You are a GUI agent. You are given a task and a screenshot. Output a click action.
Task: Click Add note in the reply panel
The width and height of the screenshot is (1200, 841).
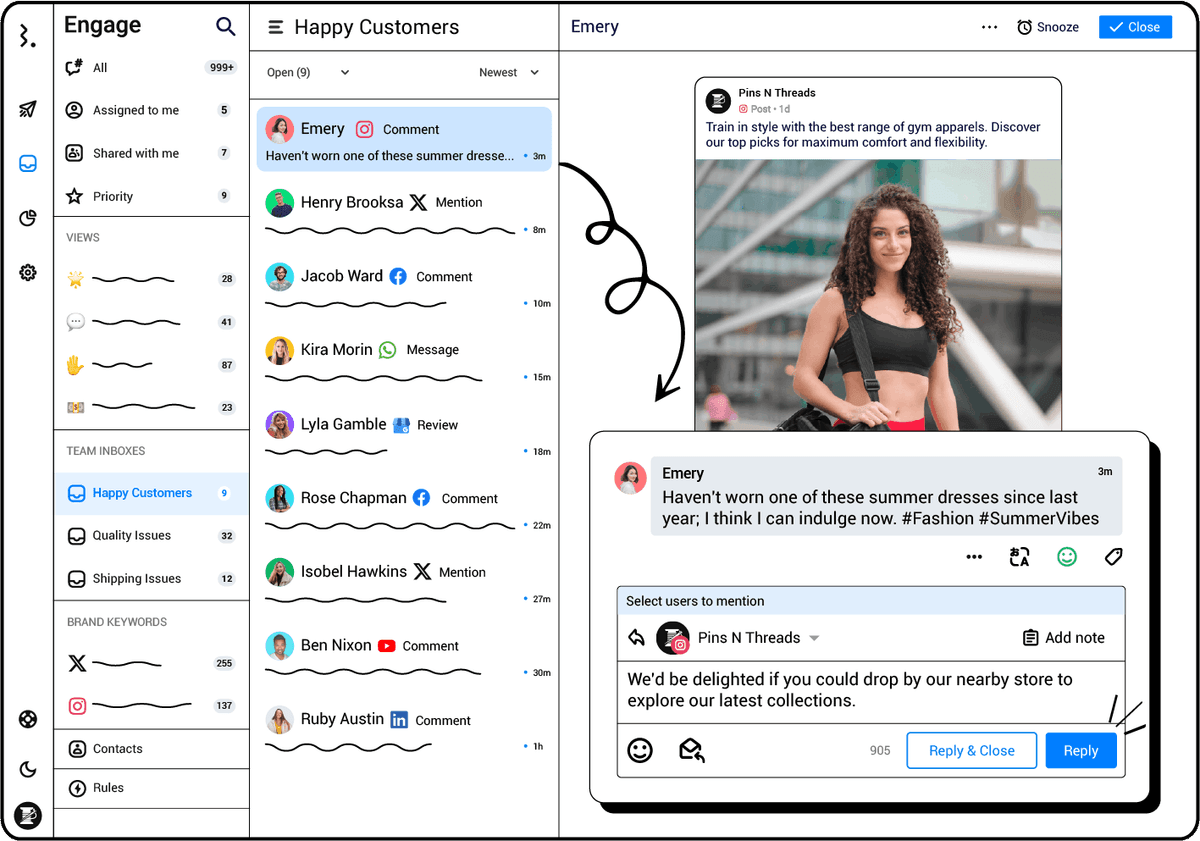[1064, 637]
